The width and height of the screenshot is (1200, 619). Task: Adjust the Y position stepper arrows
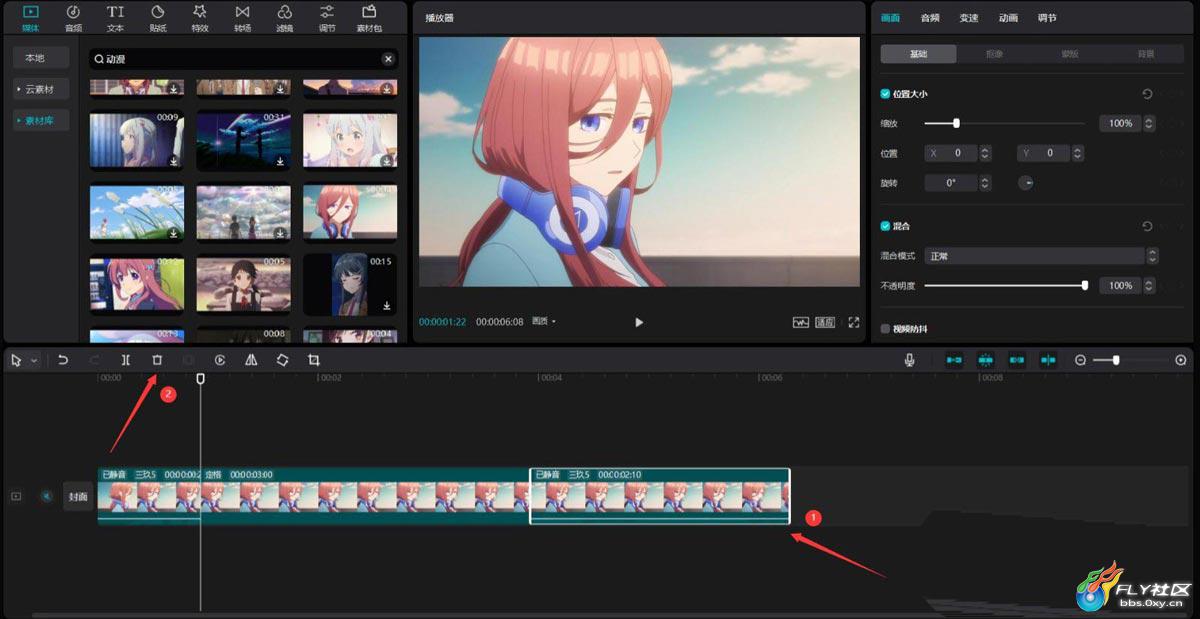[1078, 153]
